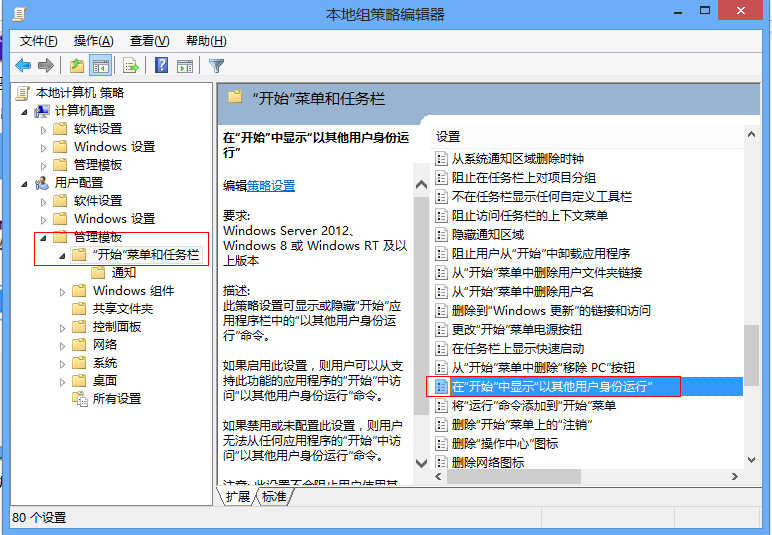Screen dimensions: 772x535
Task: Select 从"开始"菜单中删除"移除 PC"按钮 setting
Action: [x=544, y=368]
